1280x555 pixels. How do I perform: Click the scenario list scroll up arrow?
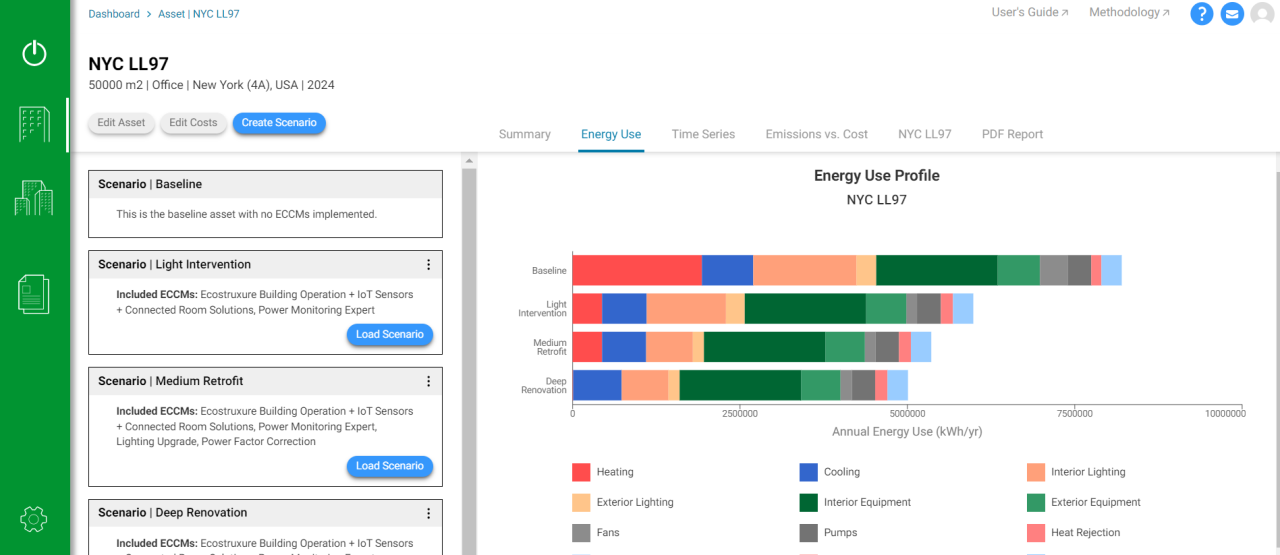(469, 160)
